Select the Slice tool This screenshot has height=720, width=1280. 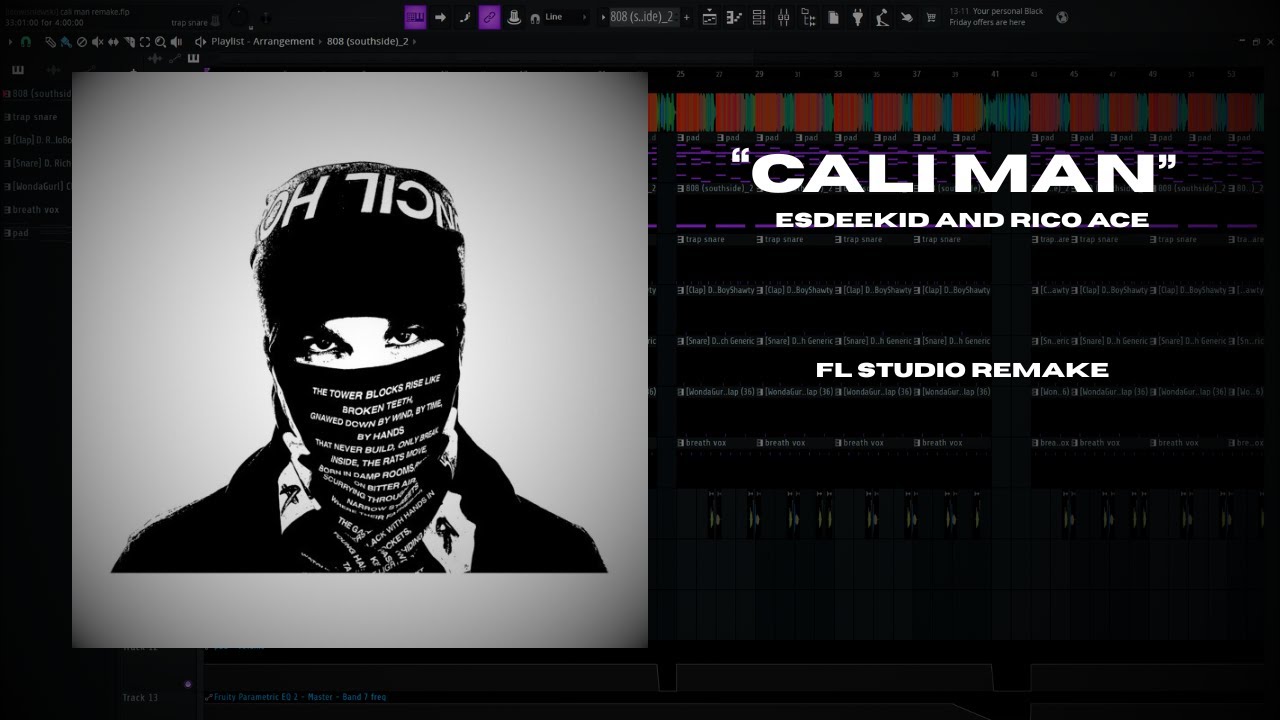coord(130,42)
